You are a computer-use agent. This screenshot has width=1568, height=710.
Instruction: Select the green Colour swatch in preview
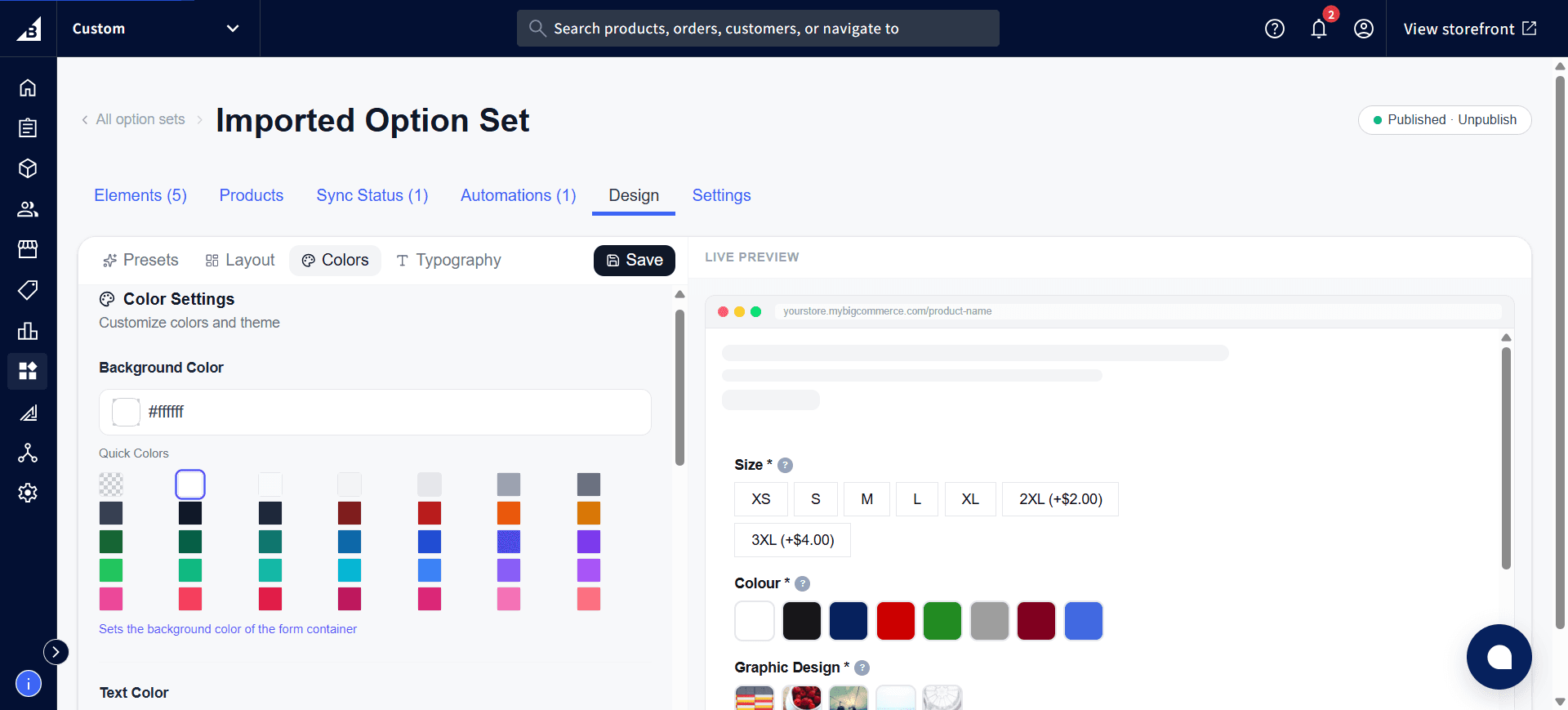coord(942,621)
